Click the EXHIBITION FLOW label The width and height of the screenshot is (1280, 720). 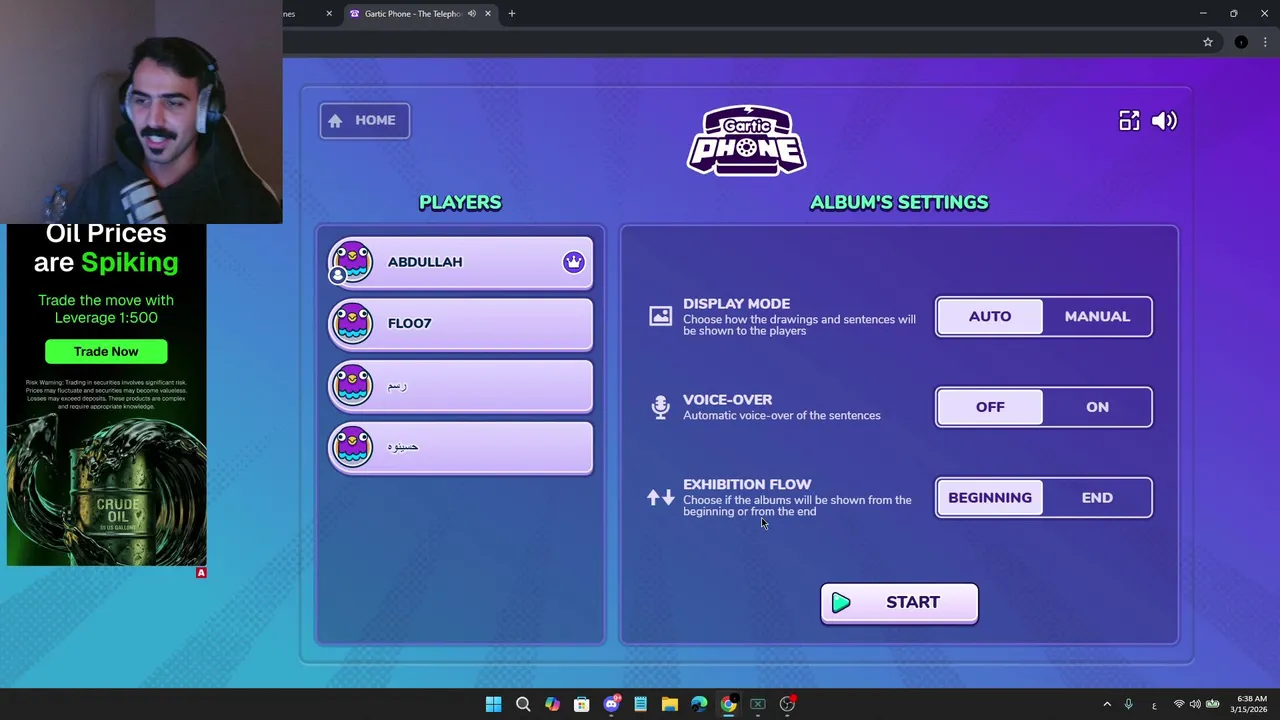(x=747, y=484)
